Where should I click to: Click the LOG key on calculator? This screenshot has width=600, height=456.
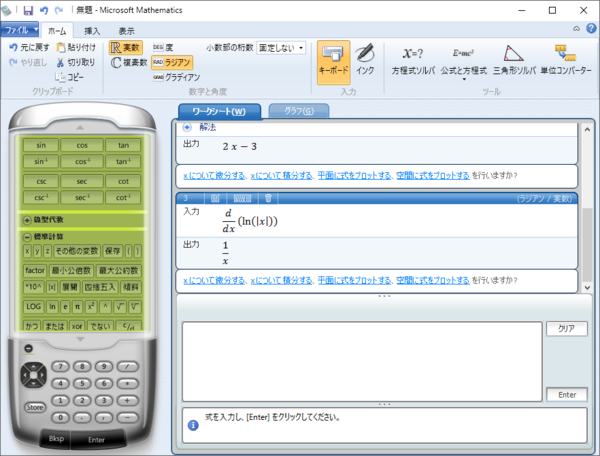tap(33, 306)
